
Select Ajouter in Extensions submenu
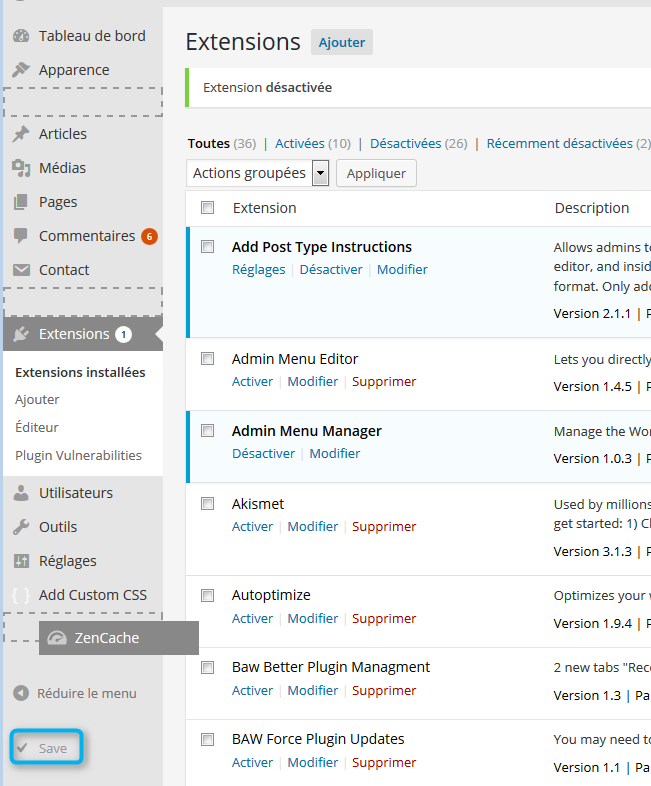point(37,400)
